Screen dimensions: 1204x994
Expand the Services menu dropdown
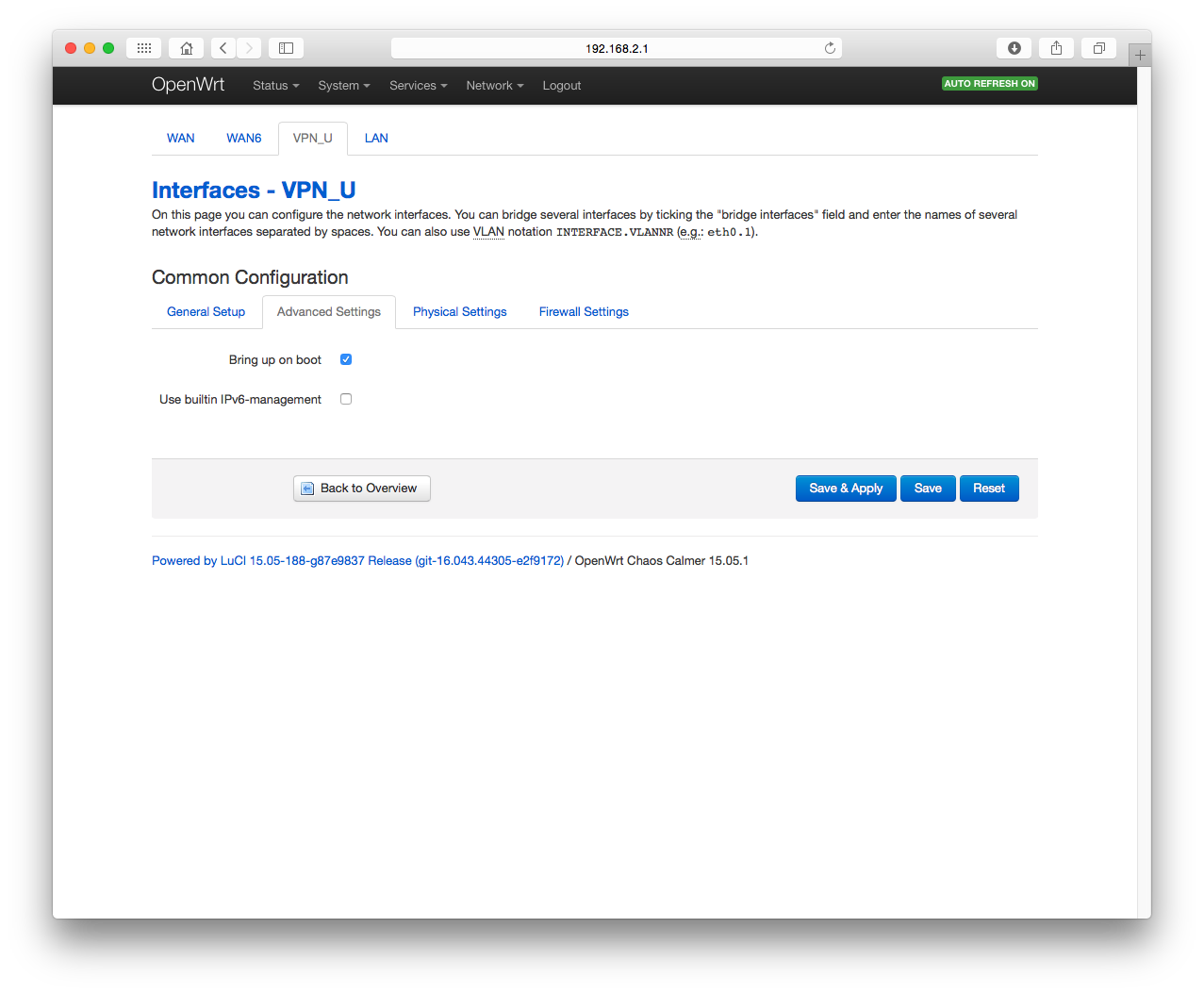coord(419,86)
